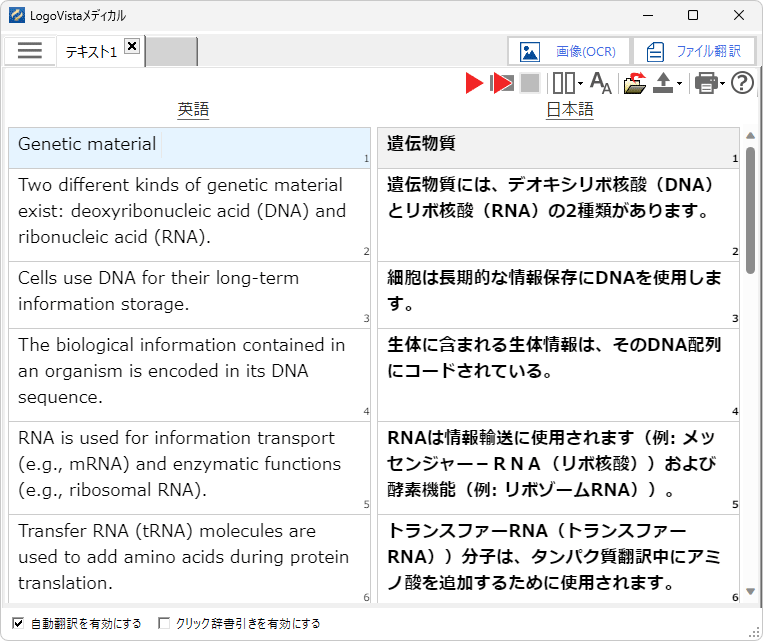
Task: Open the 画像(OCR) button
Action: 569,51
